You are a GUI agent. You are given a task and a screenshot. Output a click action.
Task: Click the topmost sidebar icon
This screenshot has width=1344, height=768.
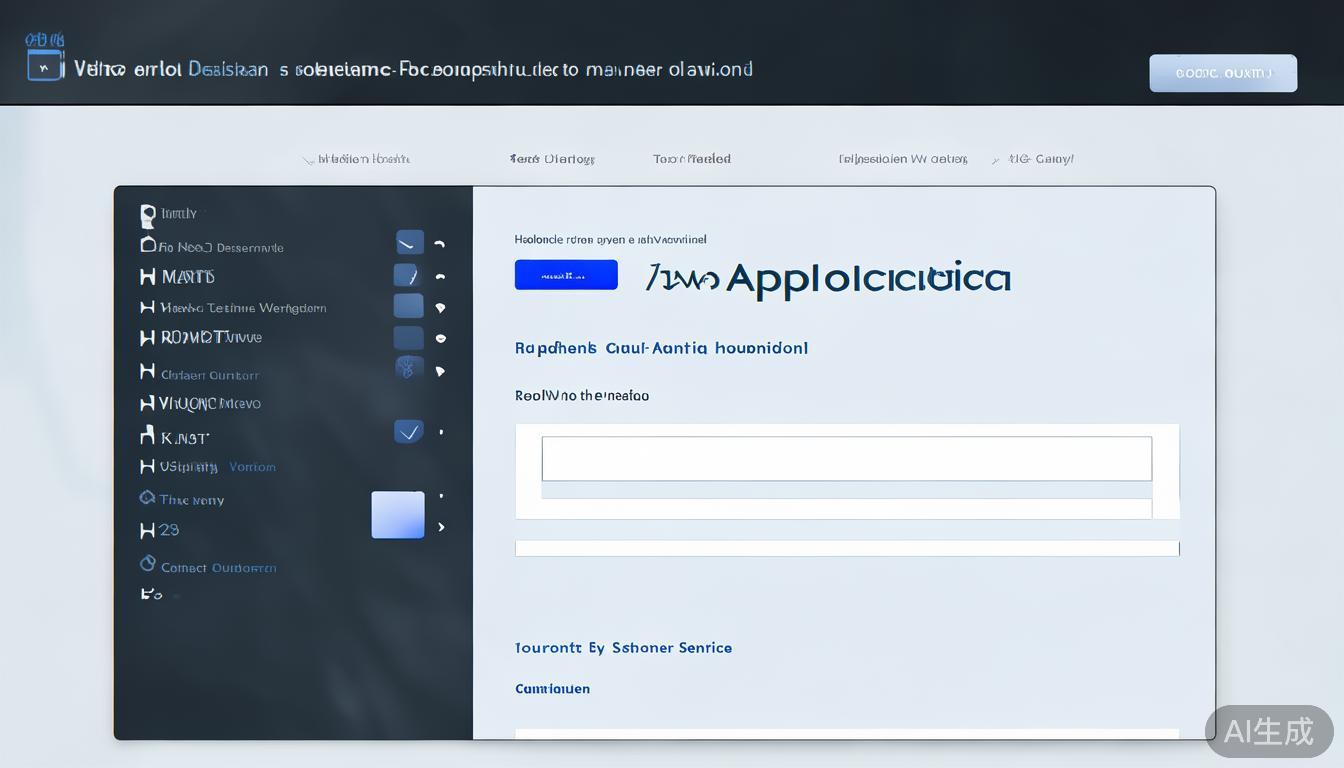tap(148, 213)
